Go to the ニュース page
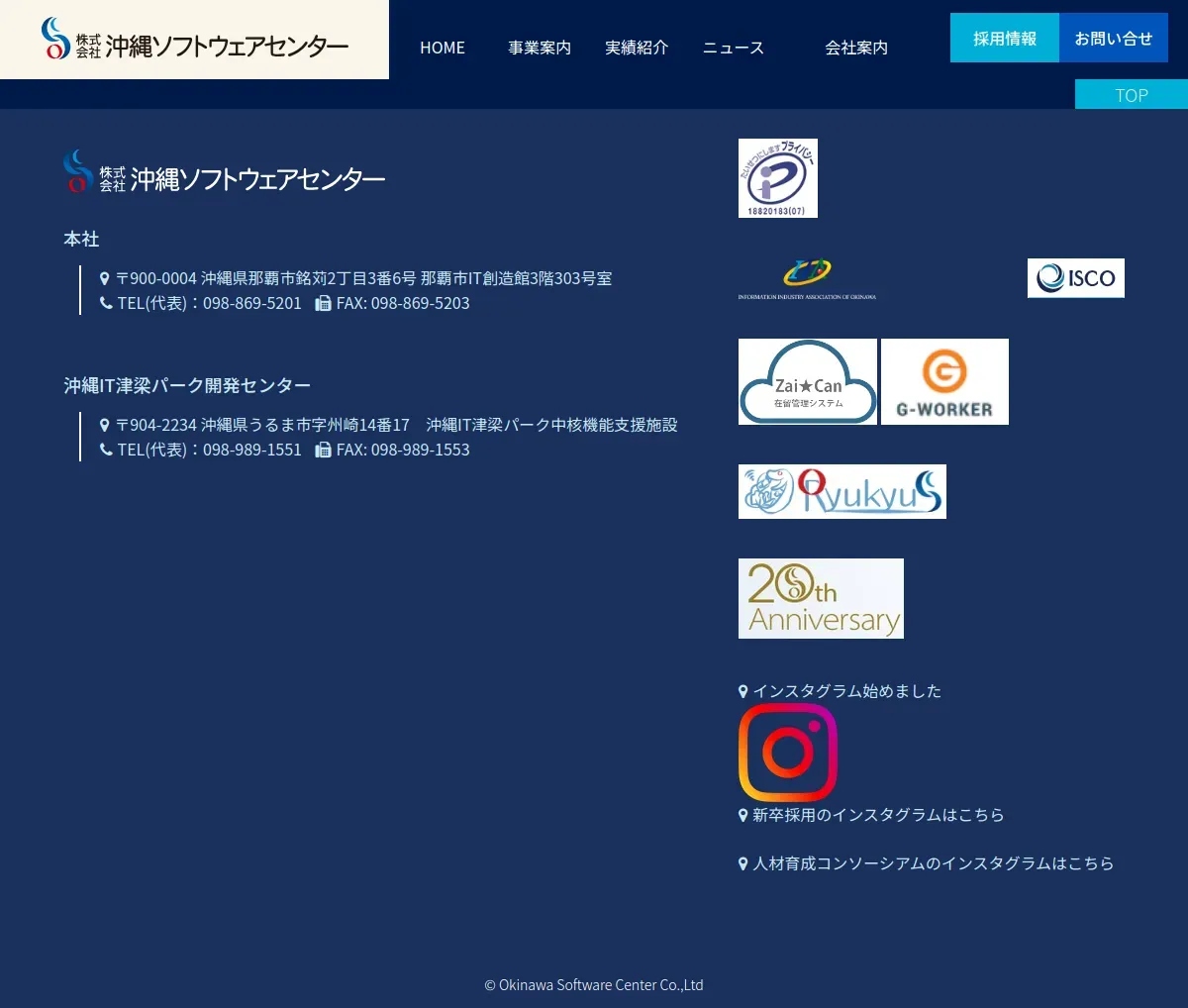 pyautogui.click(x=734, y=48)
